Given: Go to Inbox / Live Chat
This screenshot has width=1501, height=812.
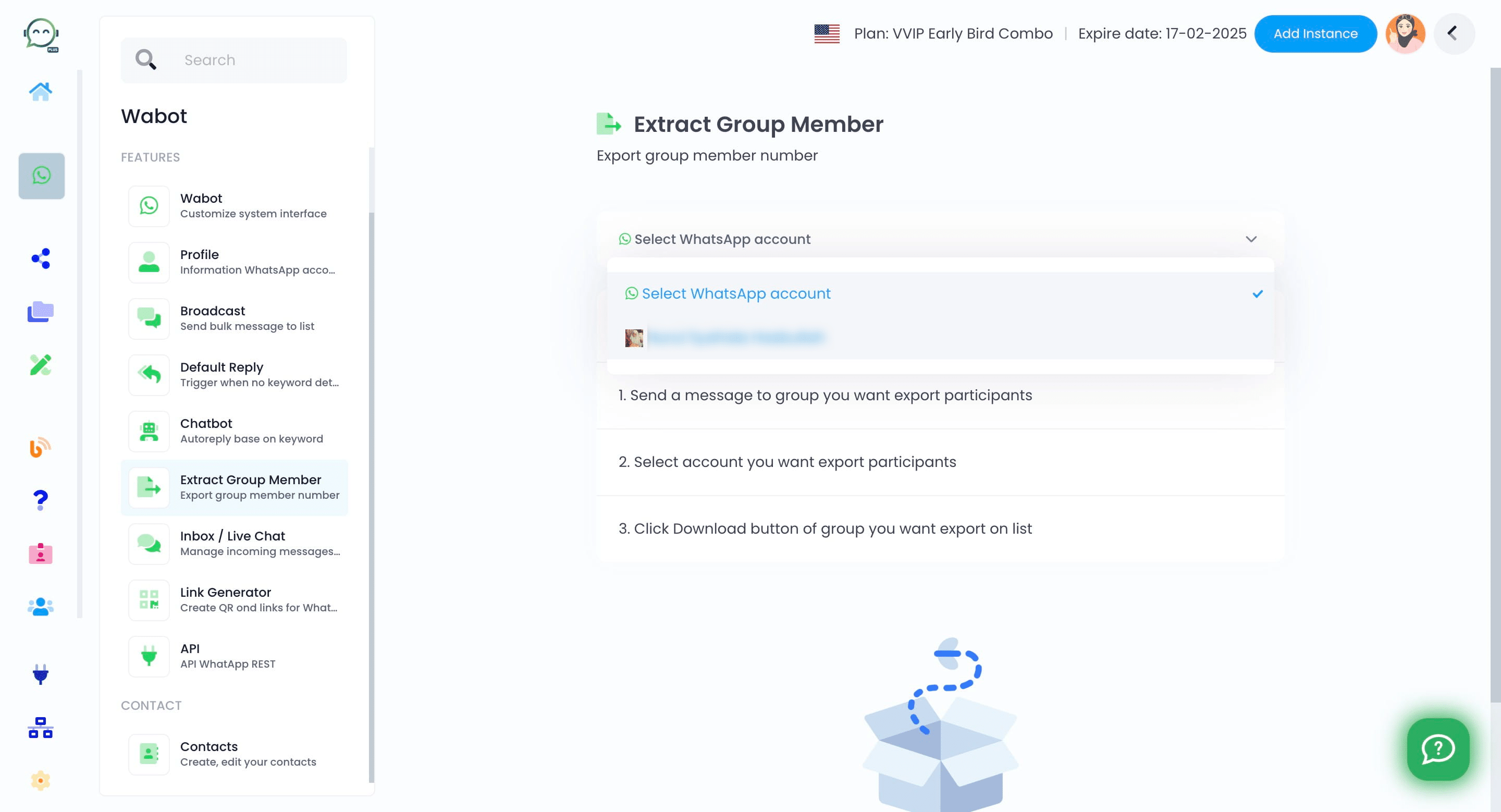Looking at the screenshot, I should coord(234,543).
